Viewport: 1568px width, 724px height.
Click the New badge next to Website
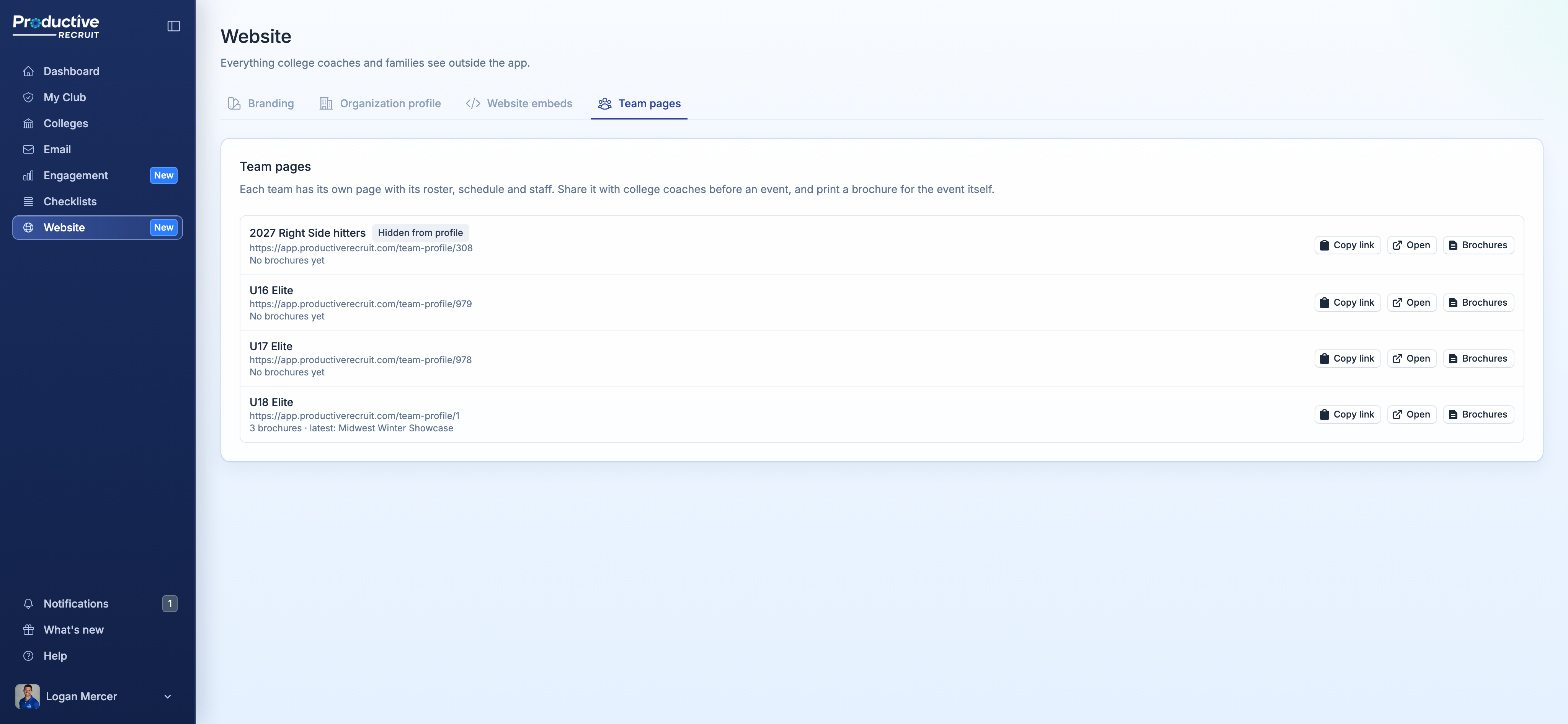pyautogui.click(x=164, y=228)
